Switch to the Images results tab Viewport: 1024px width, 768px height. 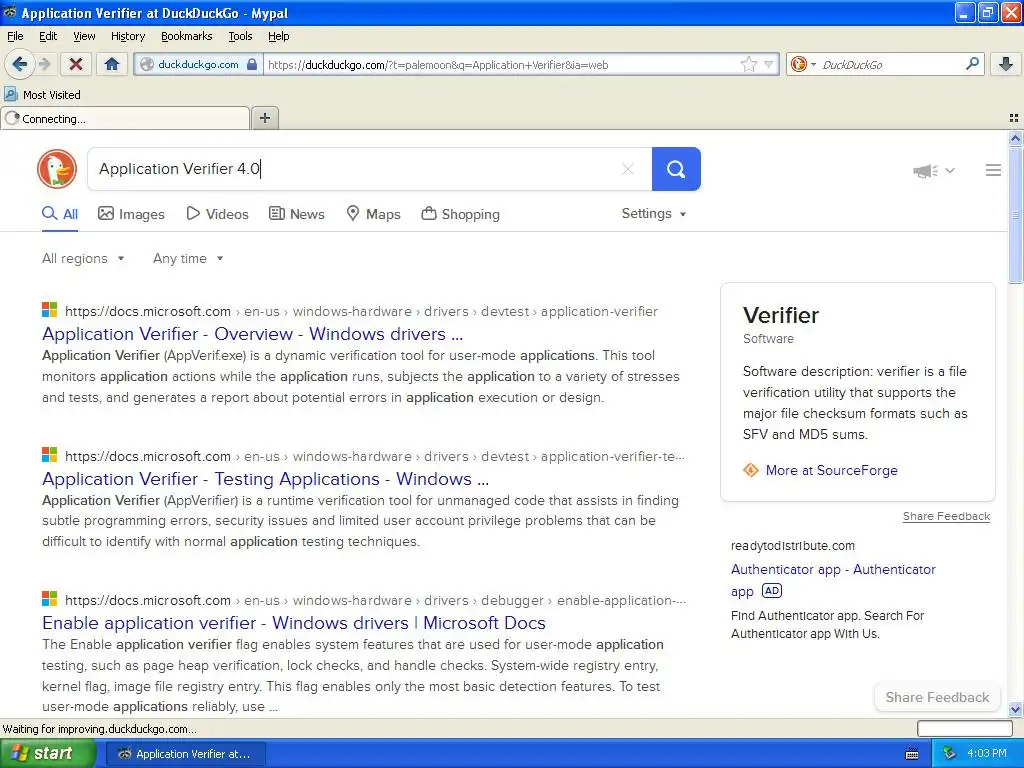tap(131, 214)
